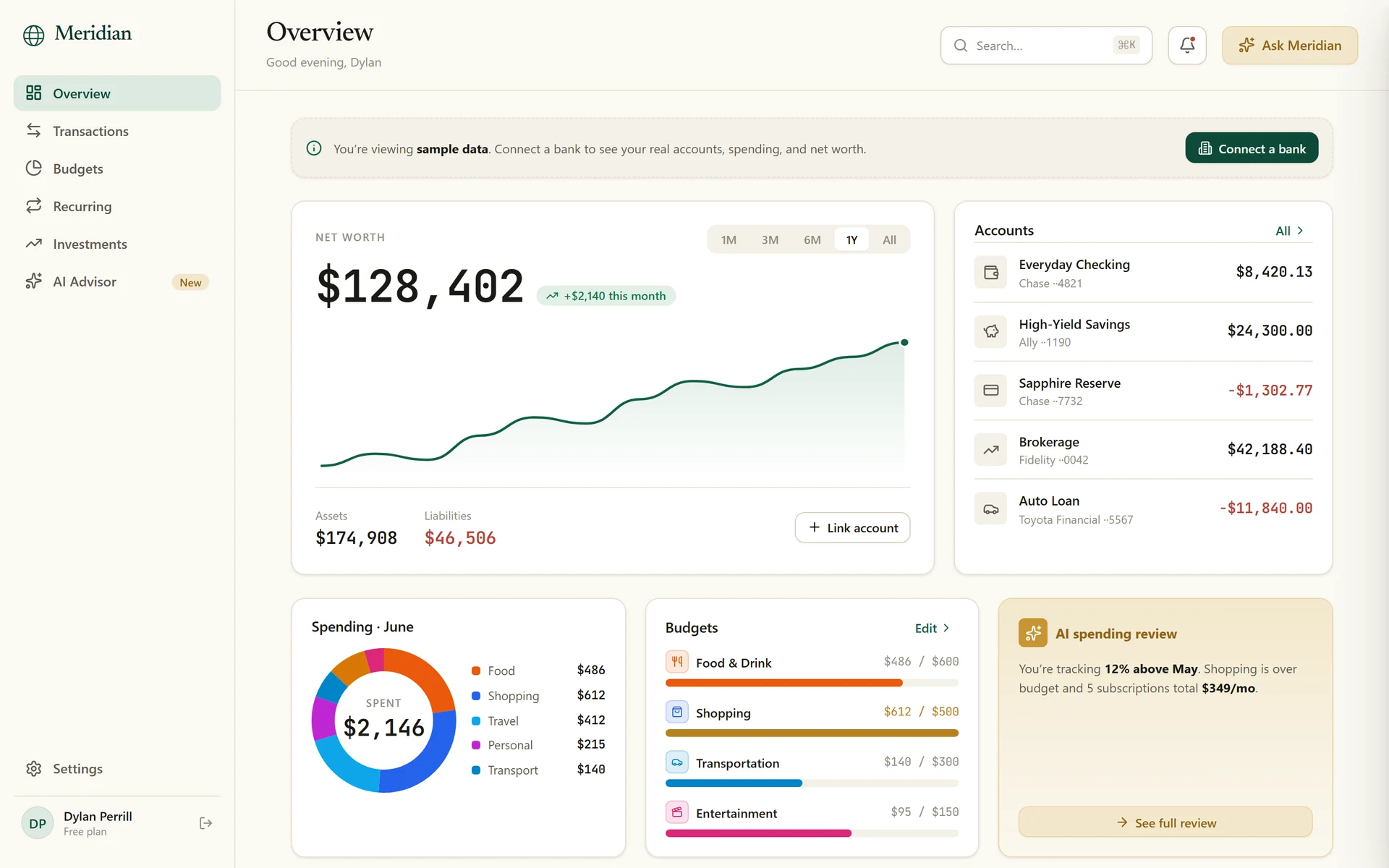Click the Shopping bag budget icon
Screen dimensions: 1389x868
(x=676, y=712)
